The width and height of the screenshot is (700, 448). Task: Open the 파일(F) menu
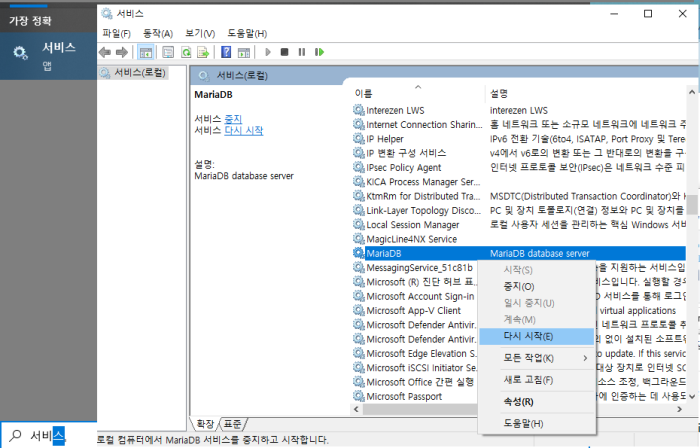pyautogui.click(x=117, y=33)
